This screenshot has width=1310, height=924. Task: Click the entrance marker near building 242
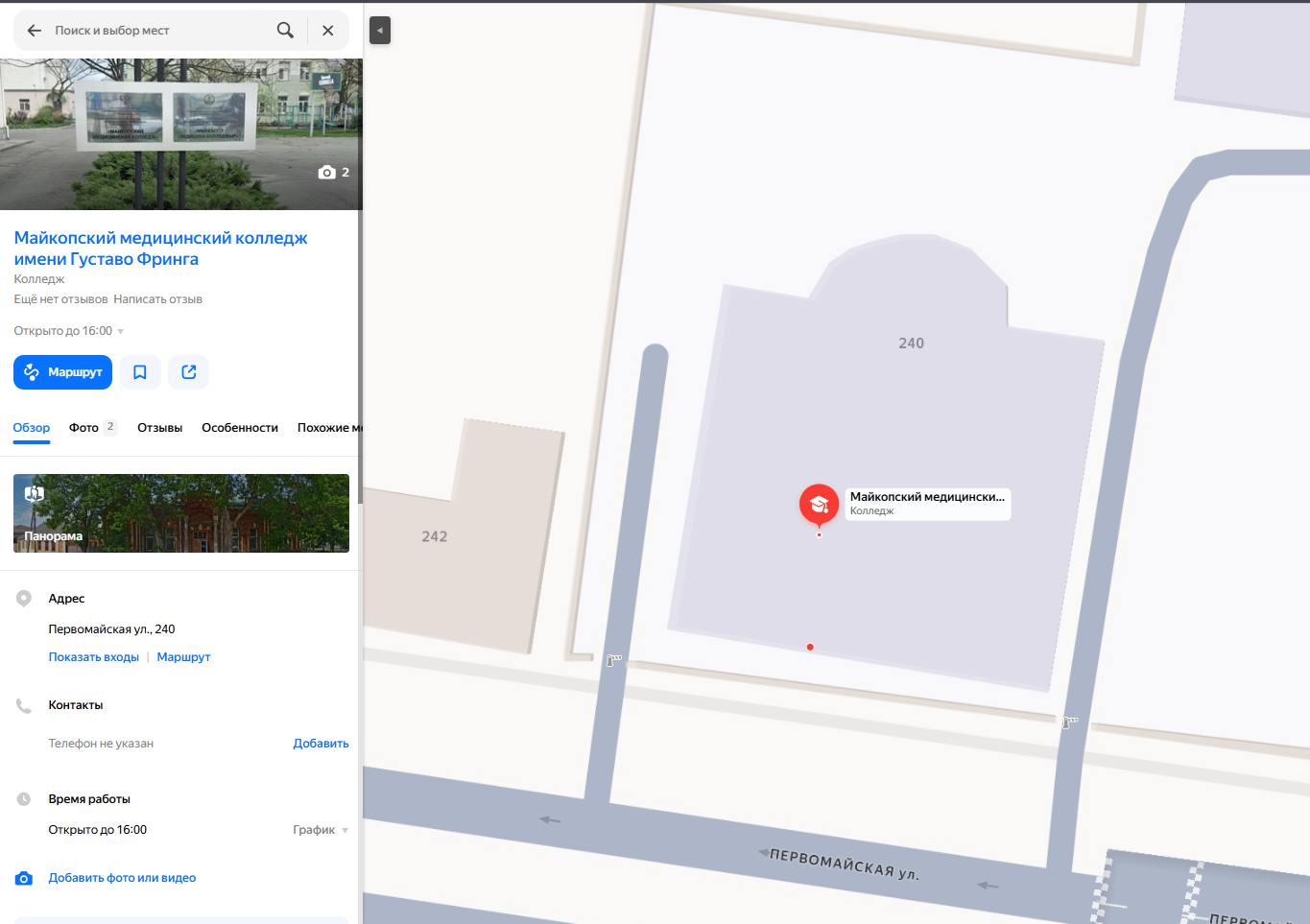614,660
